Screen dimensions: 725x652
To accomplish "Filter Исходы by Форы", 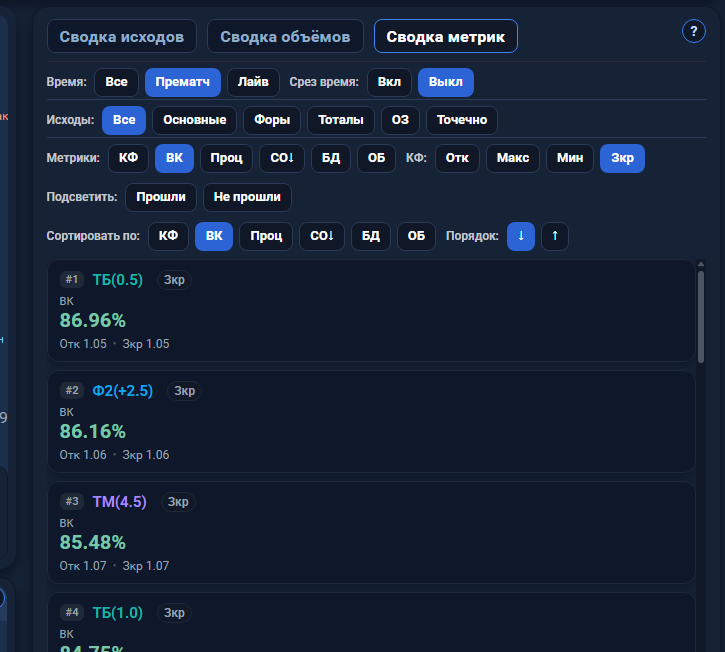I will (272, 120).
